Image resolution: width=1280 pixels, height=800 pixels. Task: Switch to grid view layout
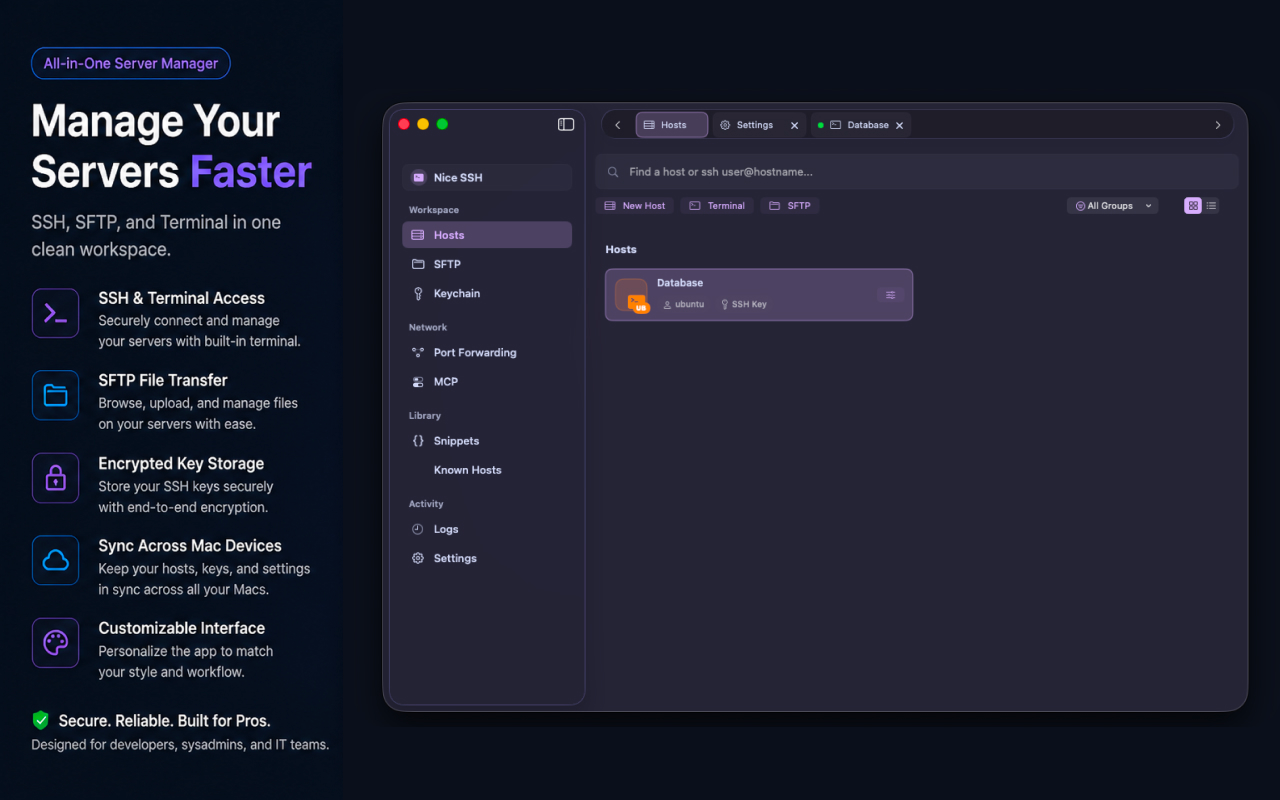tap(1193, 205)
